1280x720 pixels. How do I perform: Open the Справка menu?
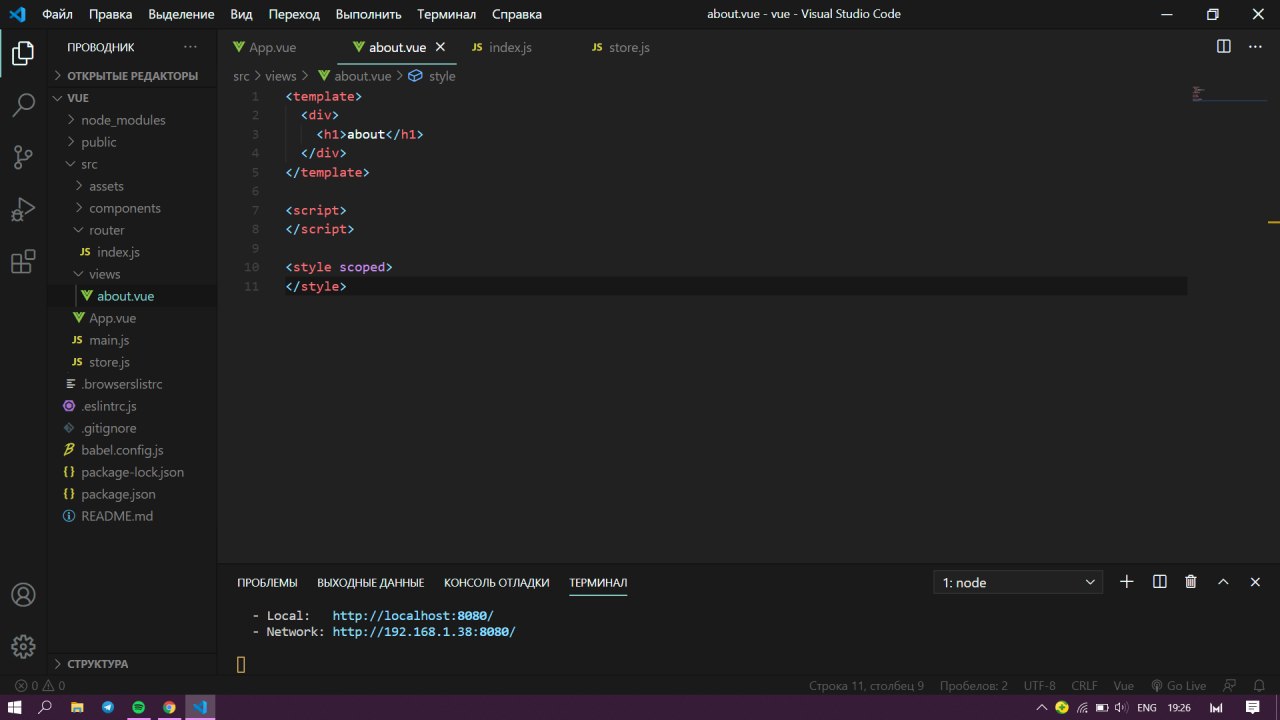[x=517, y=14]
